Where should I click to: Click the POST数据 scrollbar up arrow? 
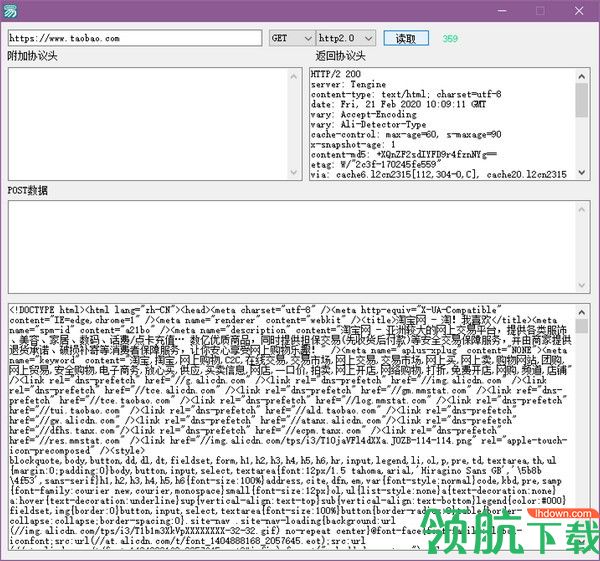tap(582, 209)
